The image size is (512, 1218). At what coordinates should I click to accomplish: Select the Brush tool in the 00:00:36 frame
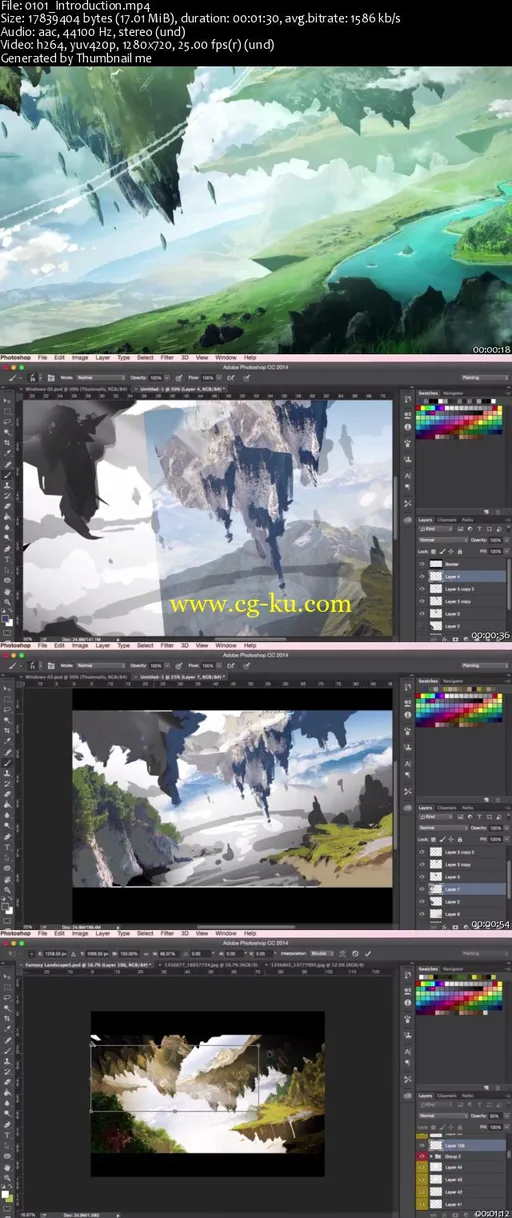[x=6, y=474]
